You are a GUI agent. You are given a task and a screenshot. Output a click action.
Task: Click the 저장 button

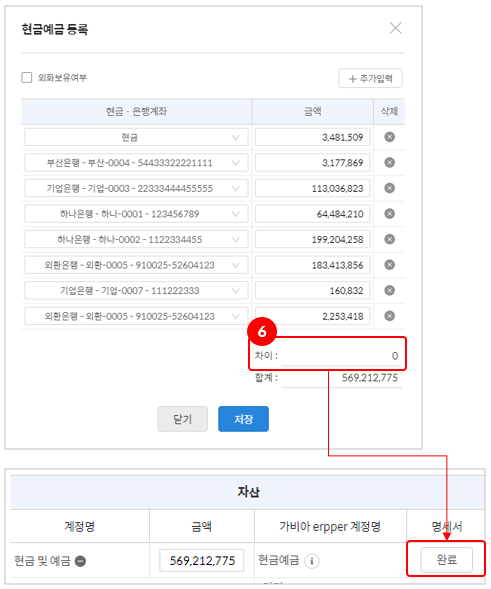point(243,419)
